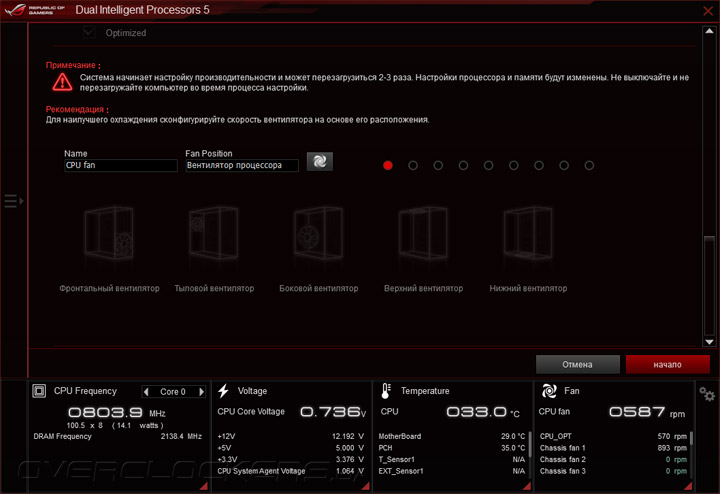Image resolution: width=720 pixels, height=494 pixels.
Task: Click the MotherBoard temperature row
Action: [452, 436]
